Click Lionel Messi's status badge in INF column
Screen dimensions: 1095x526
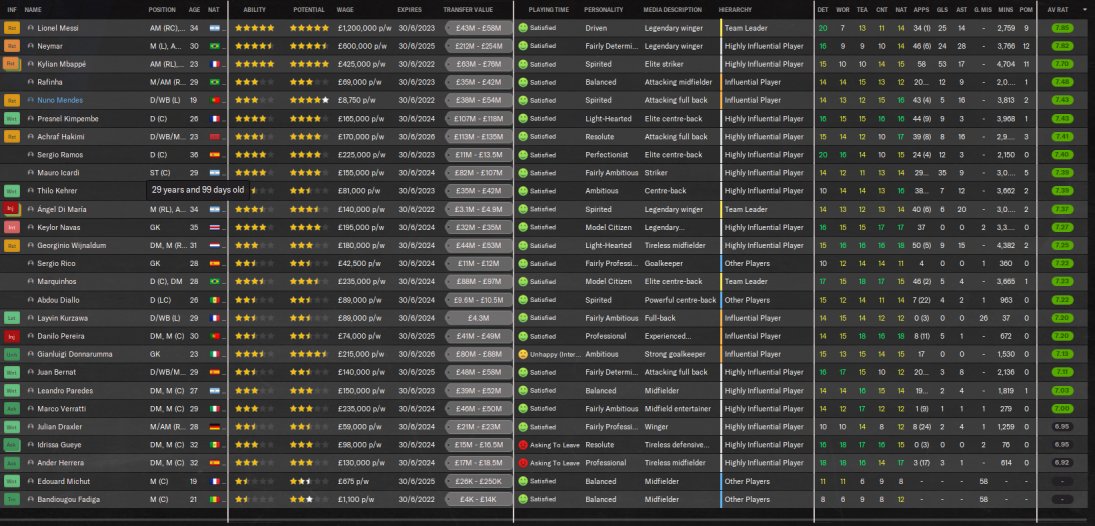pos(12,28)
